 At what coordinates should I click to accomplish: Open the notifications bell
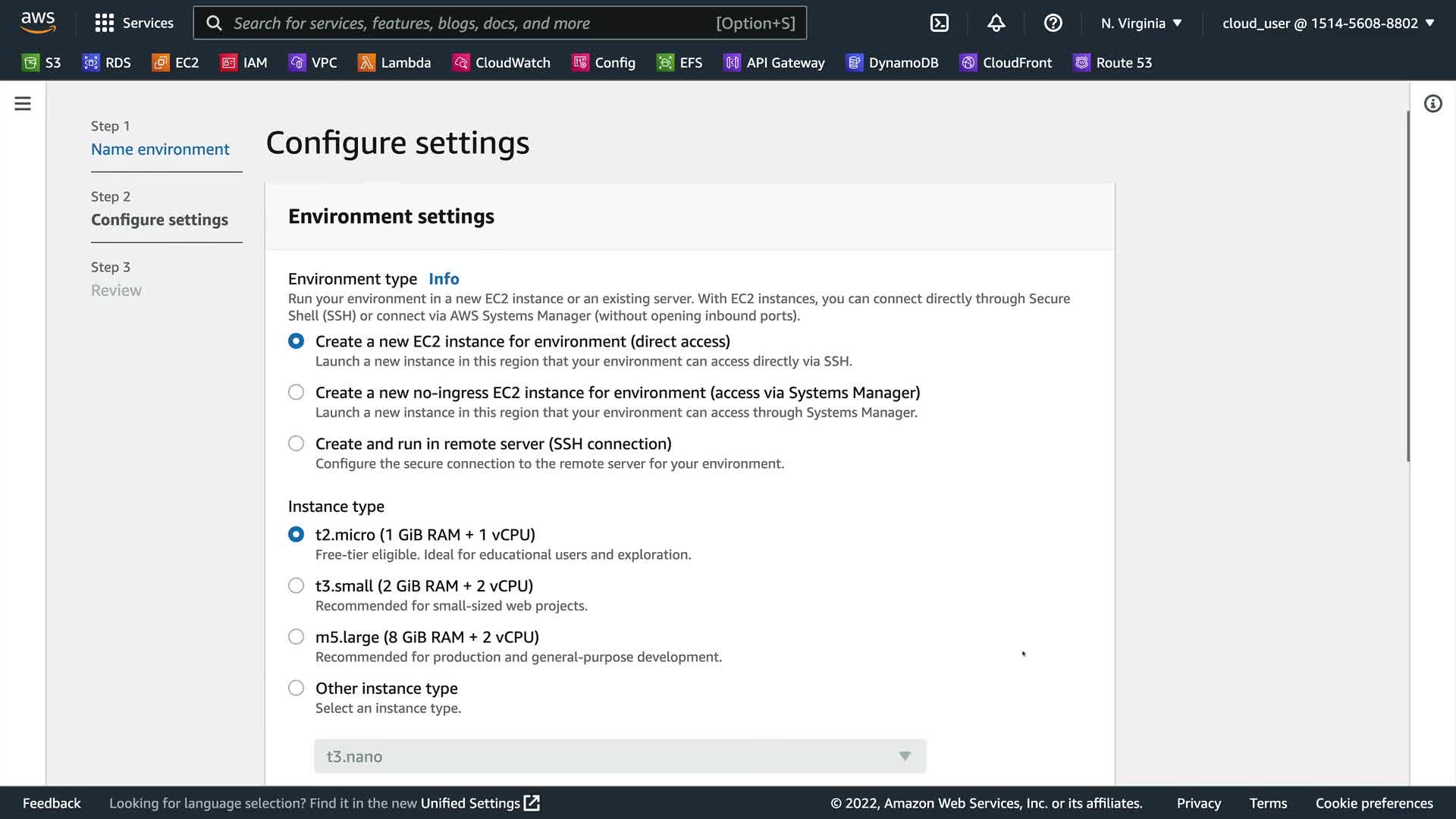click(x=996, y=23)
